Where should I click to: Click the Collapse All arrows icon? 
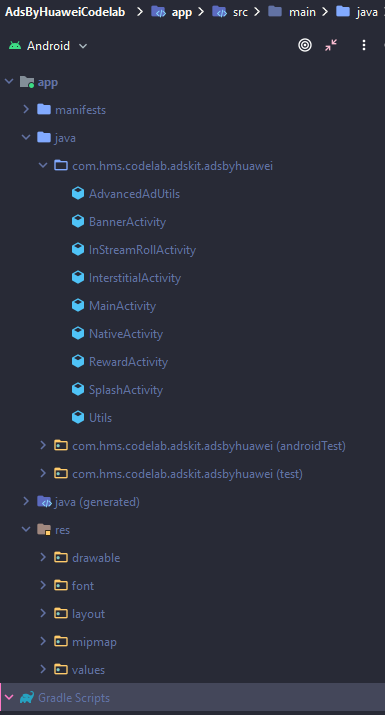pos(331,45)
